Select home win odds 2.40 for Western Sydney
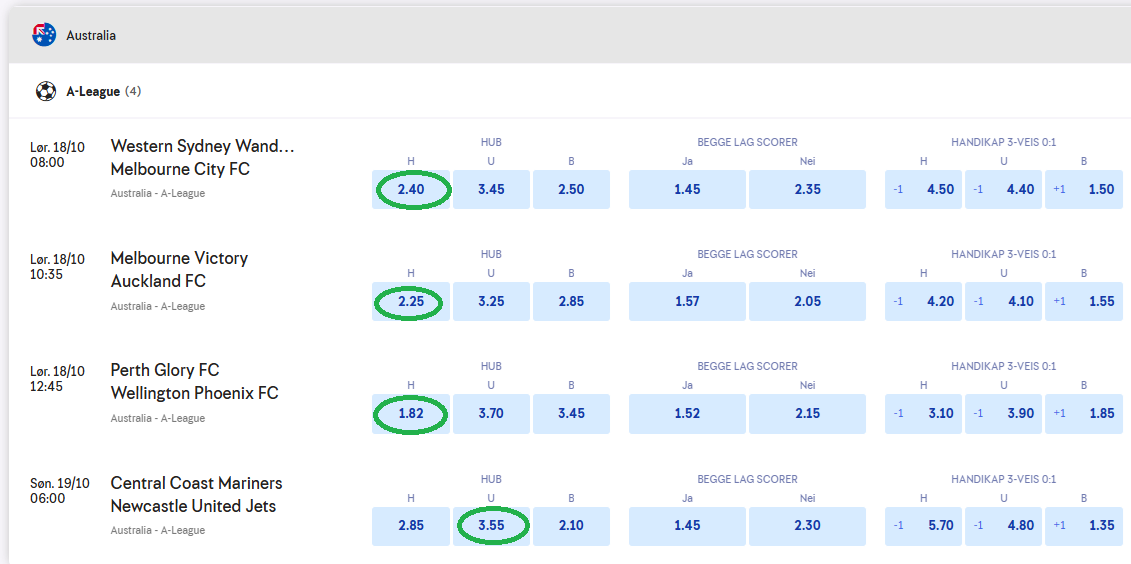Viewport: 1131px width, 564px height. pyautogui.click(x=411, y=189)
